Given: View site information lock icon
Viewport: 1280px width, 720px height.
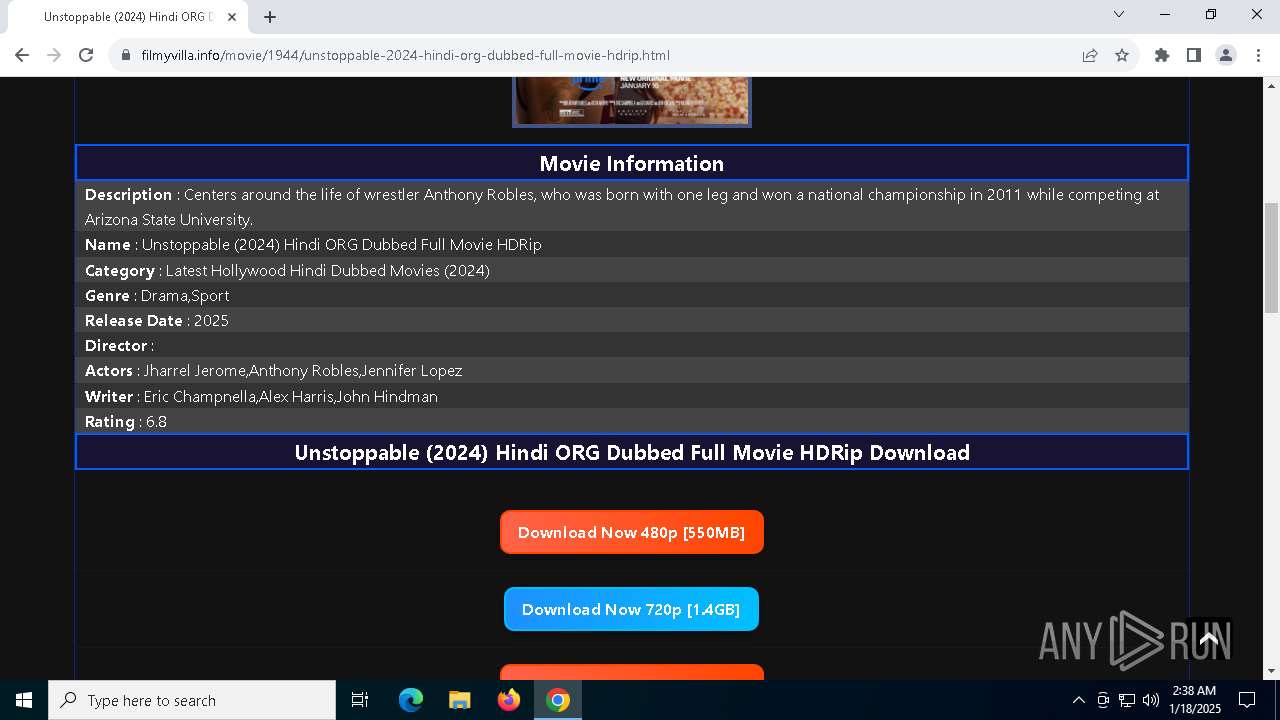Looking at the screenshot, I should [126, 55].
